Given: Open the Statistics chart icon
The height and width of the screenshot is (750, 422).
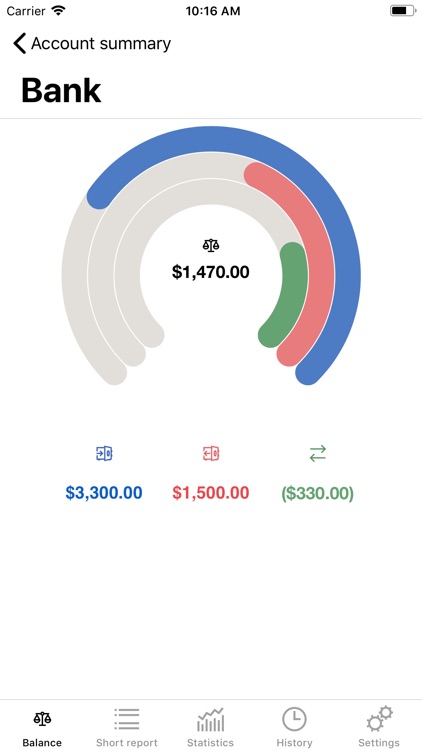Looking at the screenshot, I should tap(211, 719).
